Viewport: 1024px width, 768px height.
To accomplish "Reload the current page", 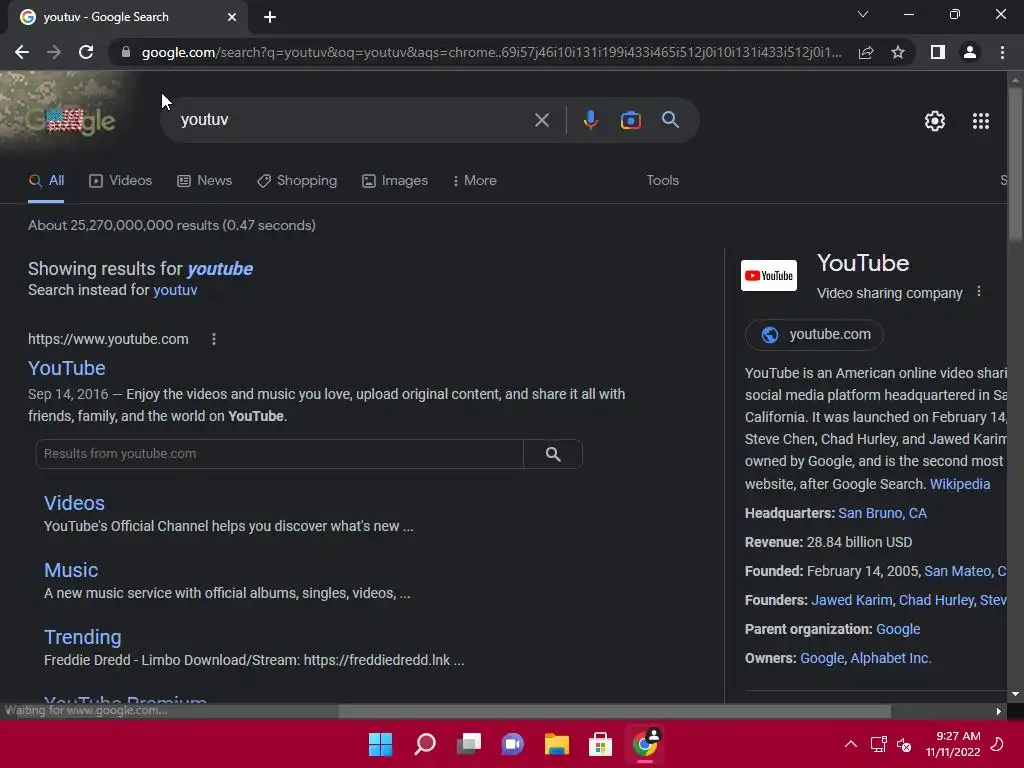I will pyautogui.click(x=86, y=52).
